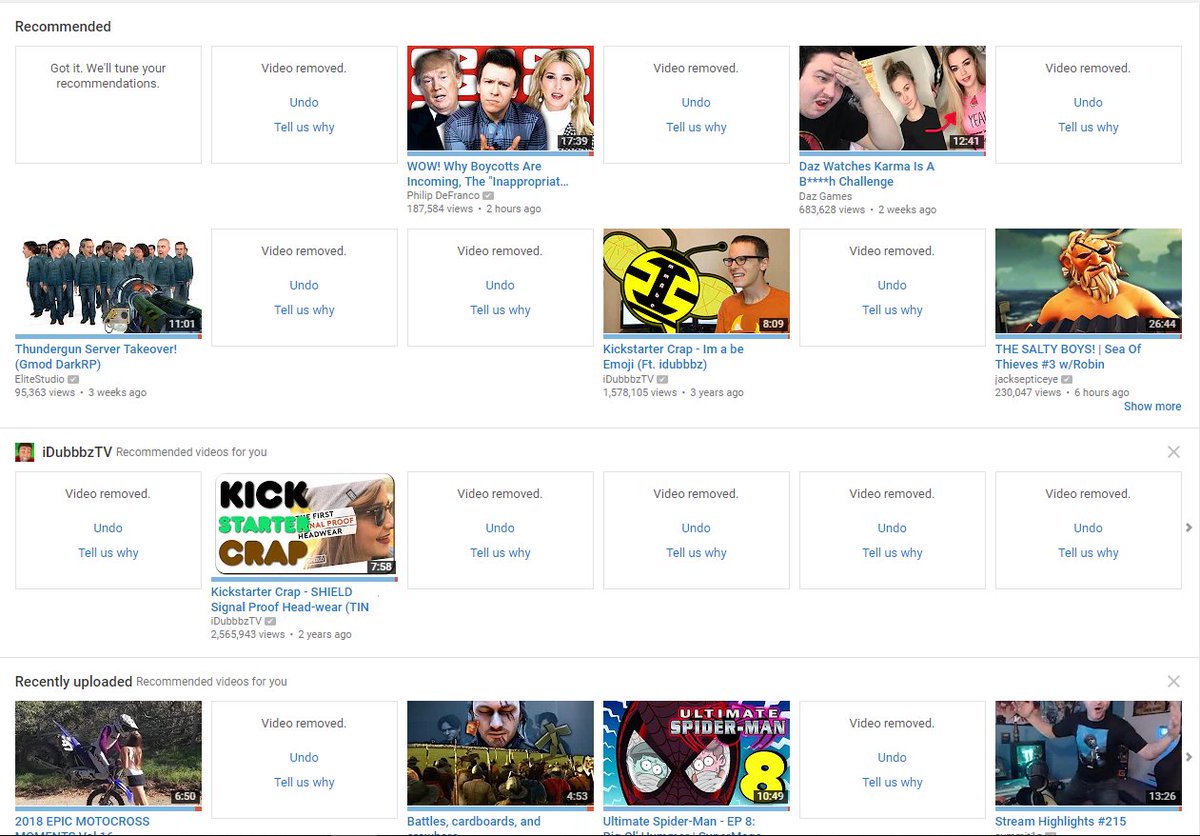Open the Daz Watches Karma video thumbnail
The height and width of the screenshot is (836, 1200).
(892, 98)
